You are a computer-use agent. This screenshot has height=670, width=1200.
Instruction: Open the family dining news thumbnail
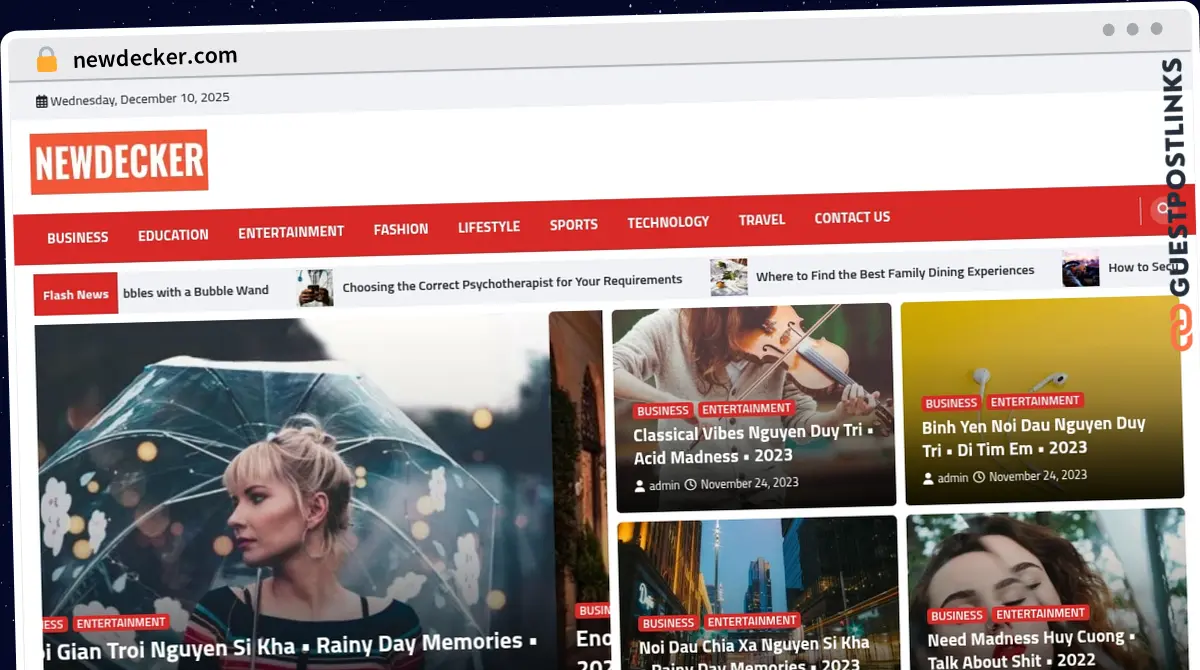coord(729,277)
